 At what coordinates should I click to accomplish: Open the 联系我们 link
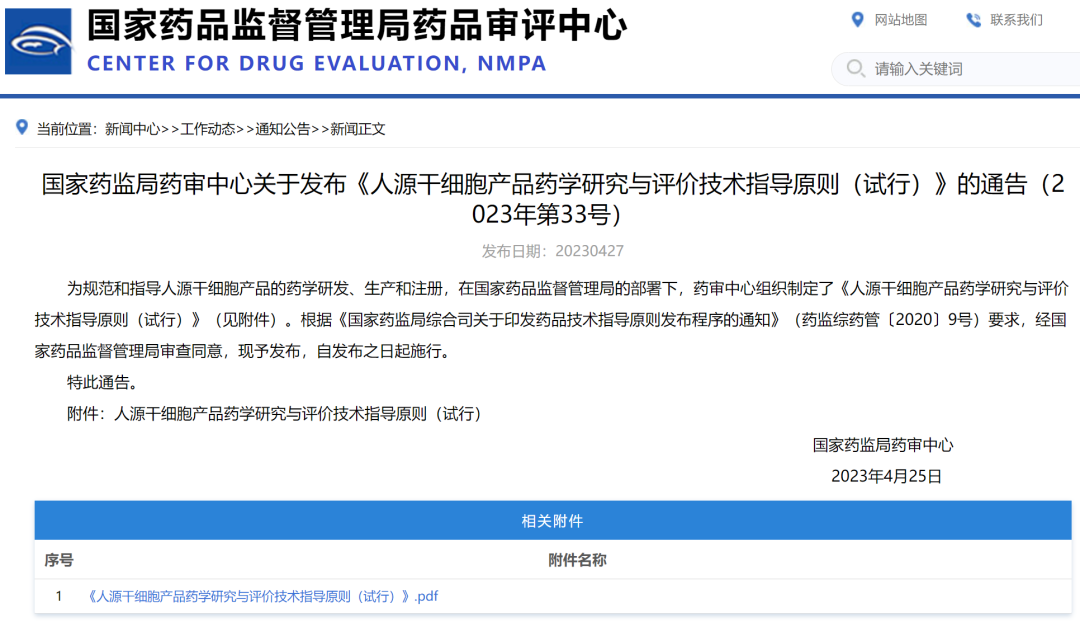[x=1016, y=20]
